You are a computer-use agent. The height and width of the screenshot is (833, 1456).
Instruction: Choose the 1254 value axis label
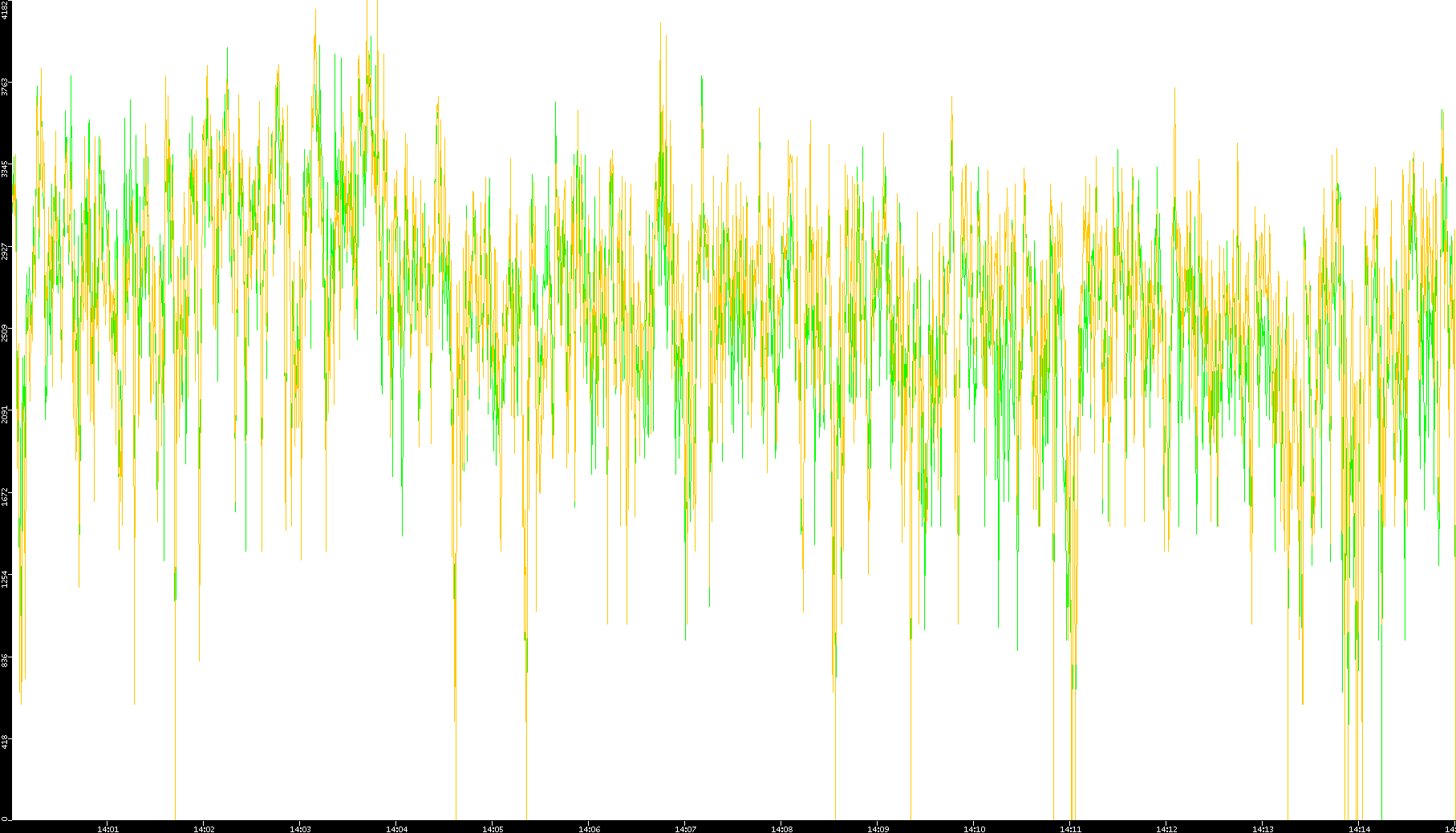pos(6,579)
